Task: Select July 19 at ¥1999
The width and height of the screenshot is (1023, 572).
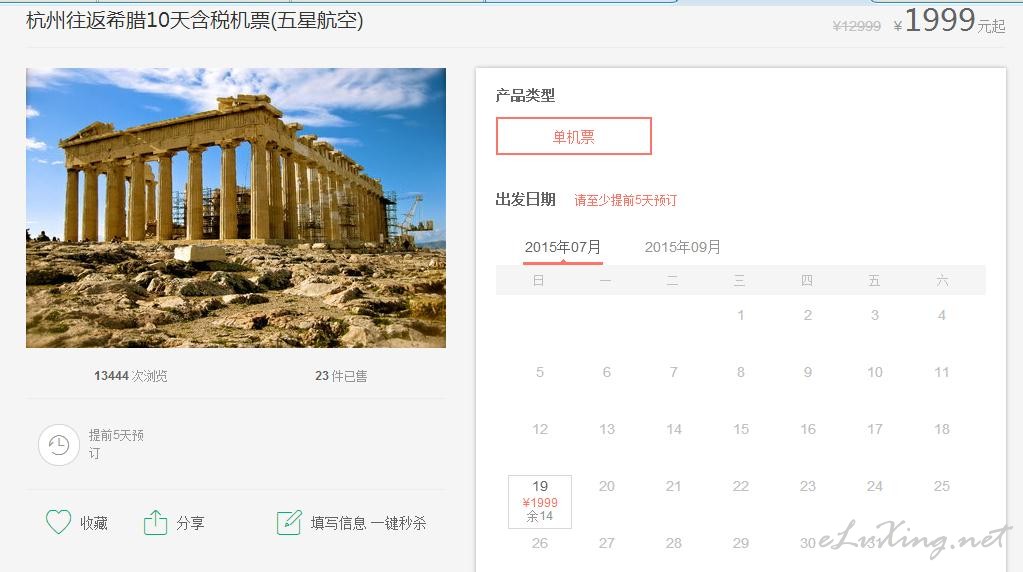Action: click(x=540, y=501)
